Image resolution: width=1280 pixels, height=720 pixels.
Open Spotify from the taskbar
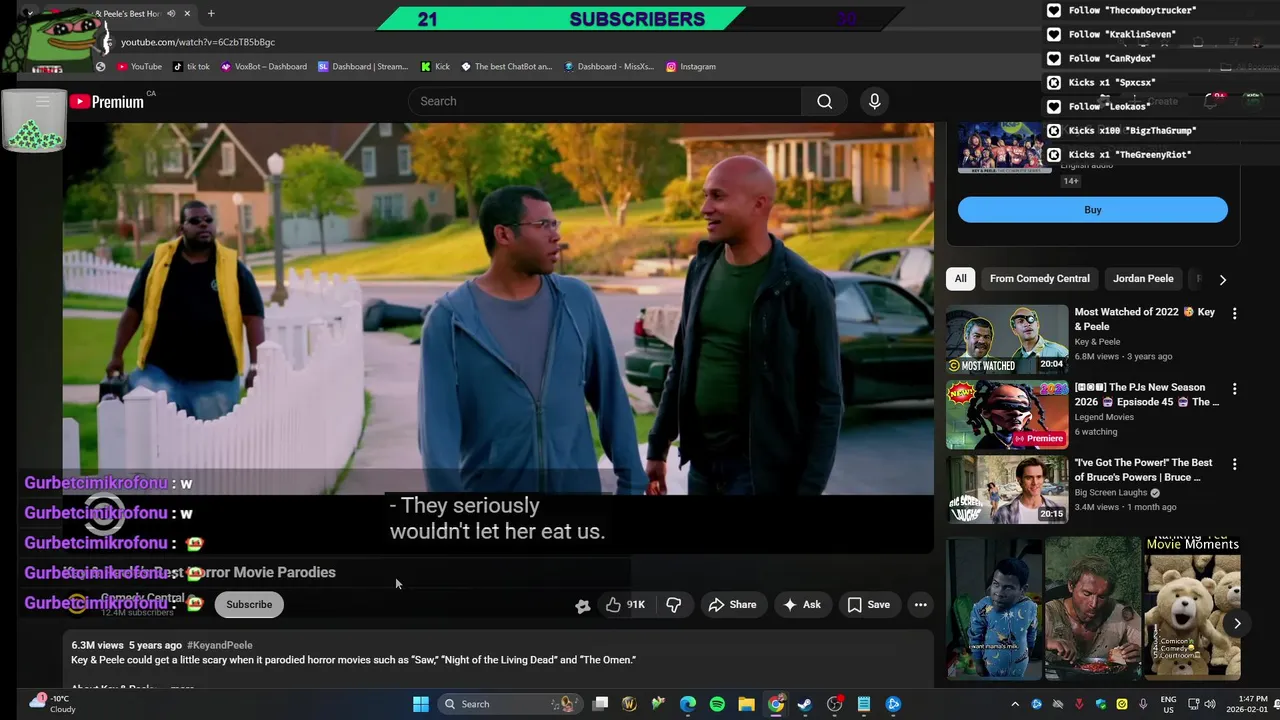[x=717, y=704]
